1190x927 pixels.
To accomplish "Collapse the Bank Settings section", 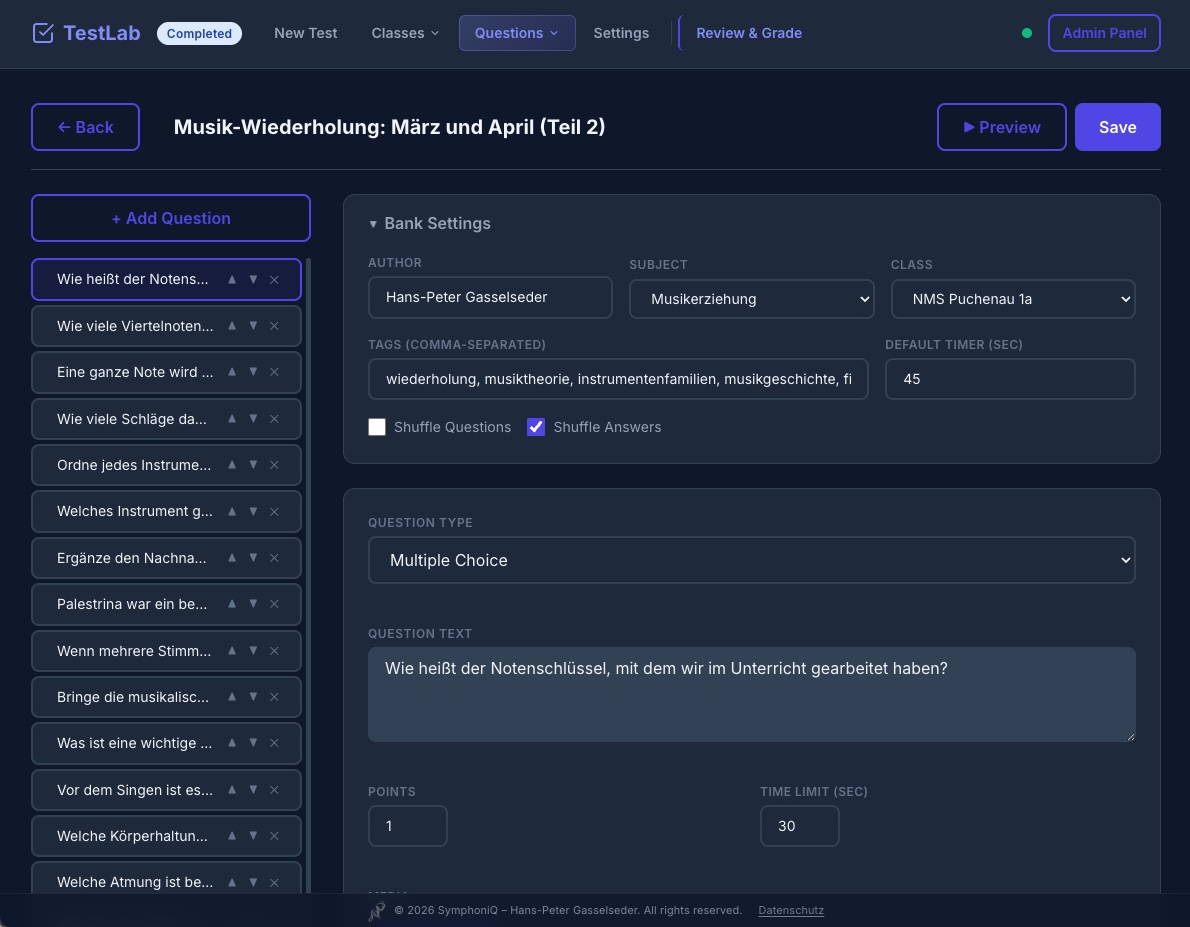I will [x=430, y=223].
